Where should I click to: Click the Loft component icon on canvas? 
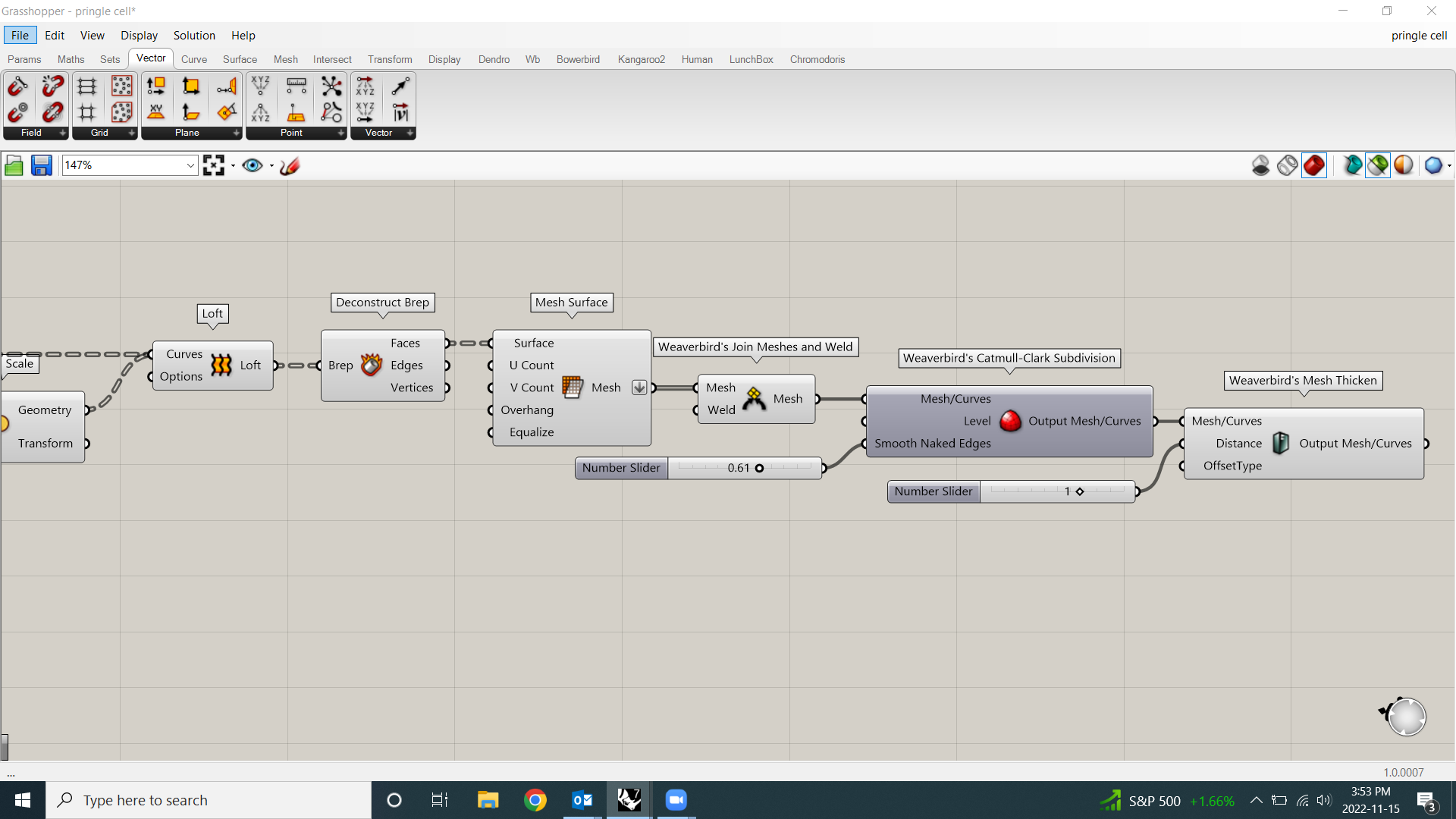point(221,366)
